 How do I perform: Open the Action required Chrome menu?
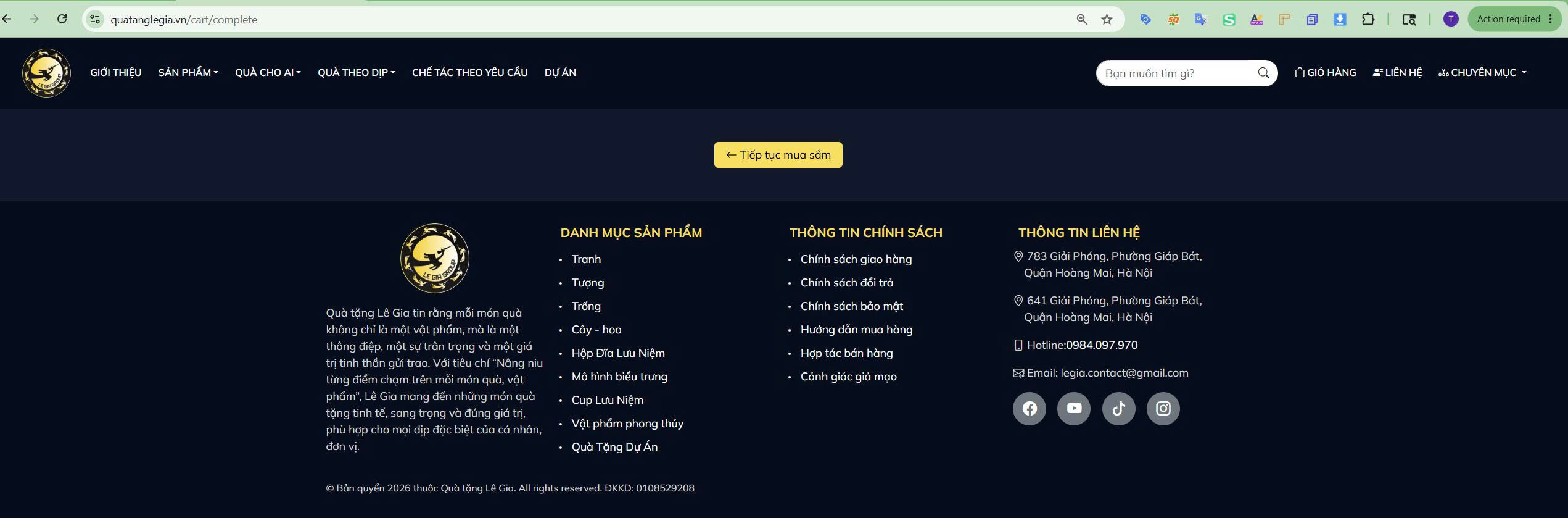[x=1514, y=19]
